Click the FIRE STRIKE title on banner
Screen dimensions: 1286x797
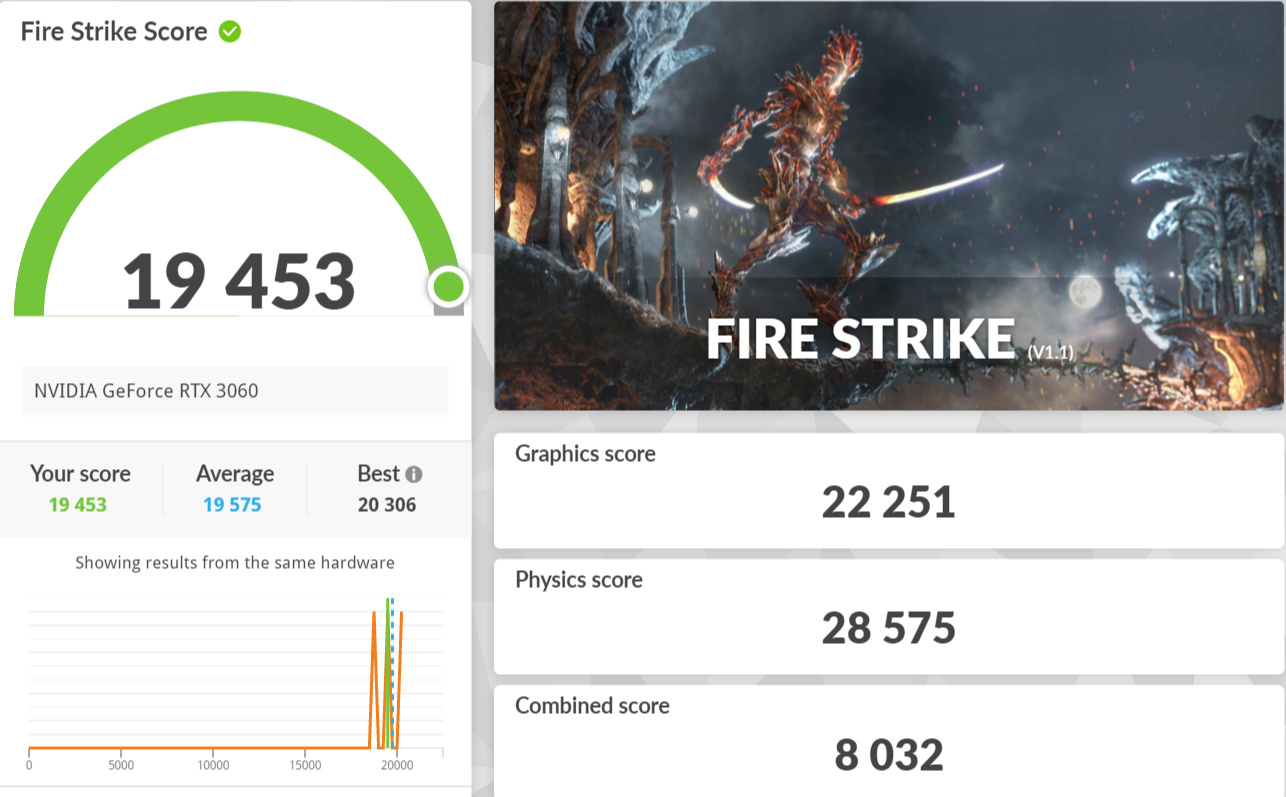click(860, 340)
